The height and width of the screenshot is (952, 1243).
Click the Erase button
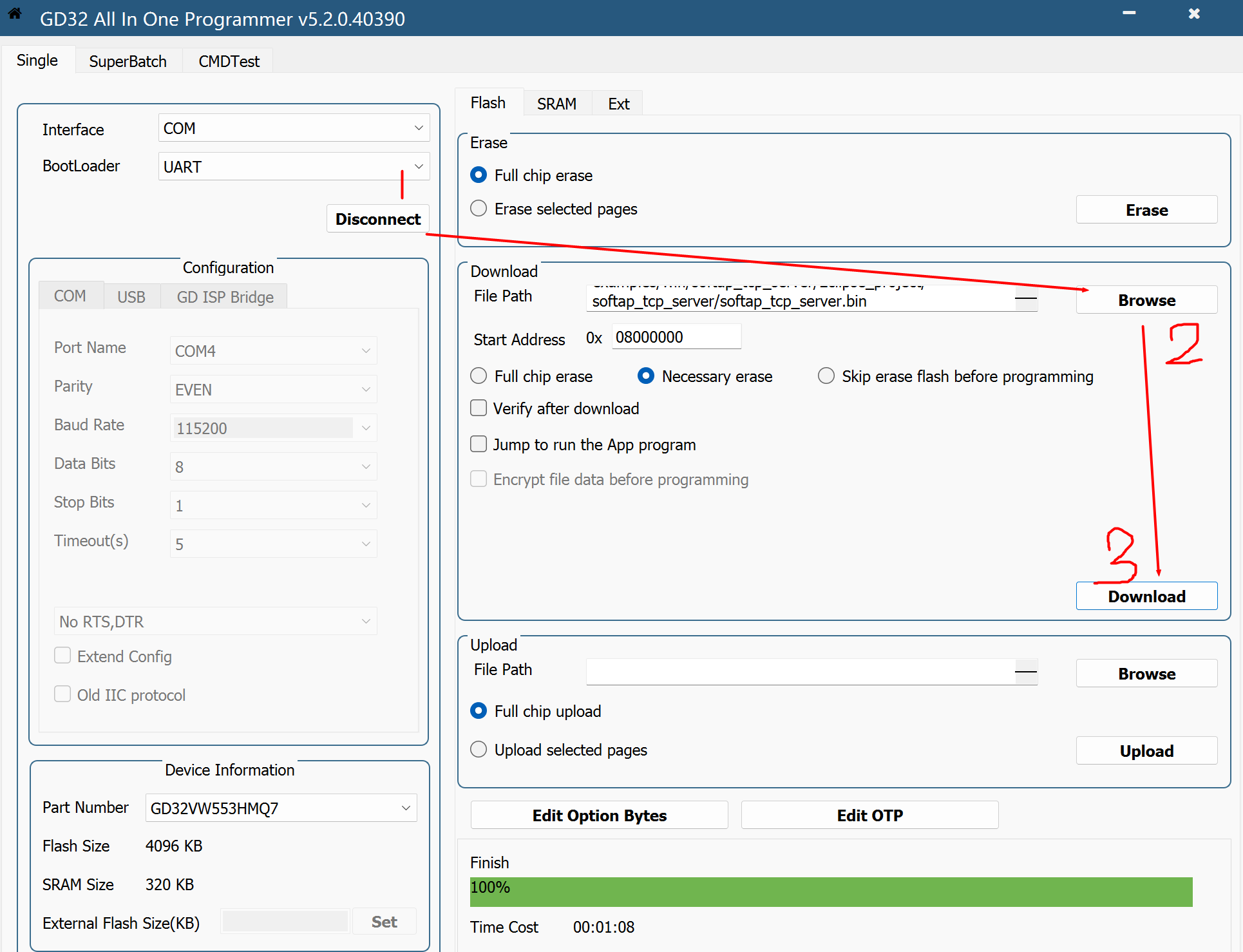pyautogui.click(x=1147, y=210)
